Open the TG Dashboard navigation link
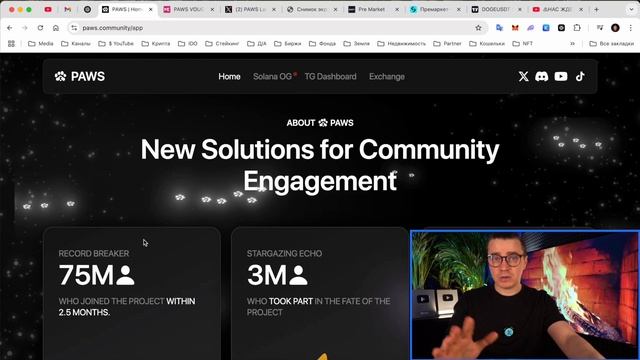Viewport: 640px width, 360px height. point(330,76)
